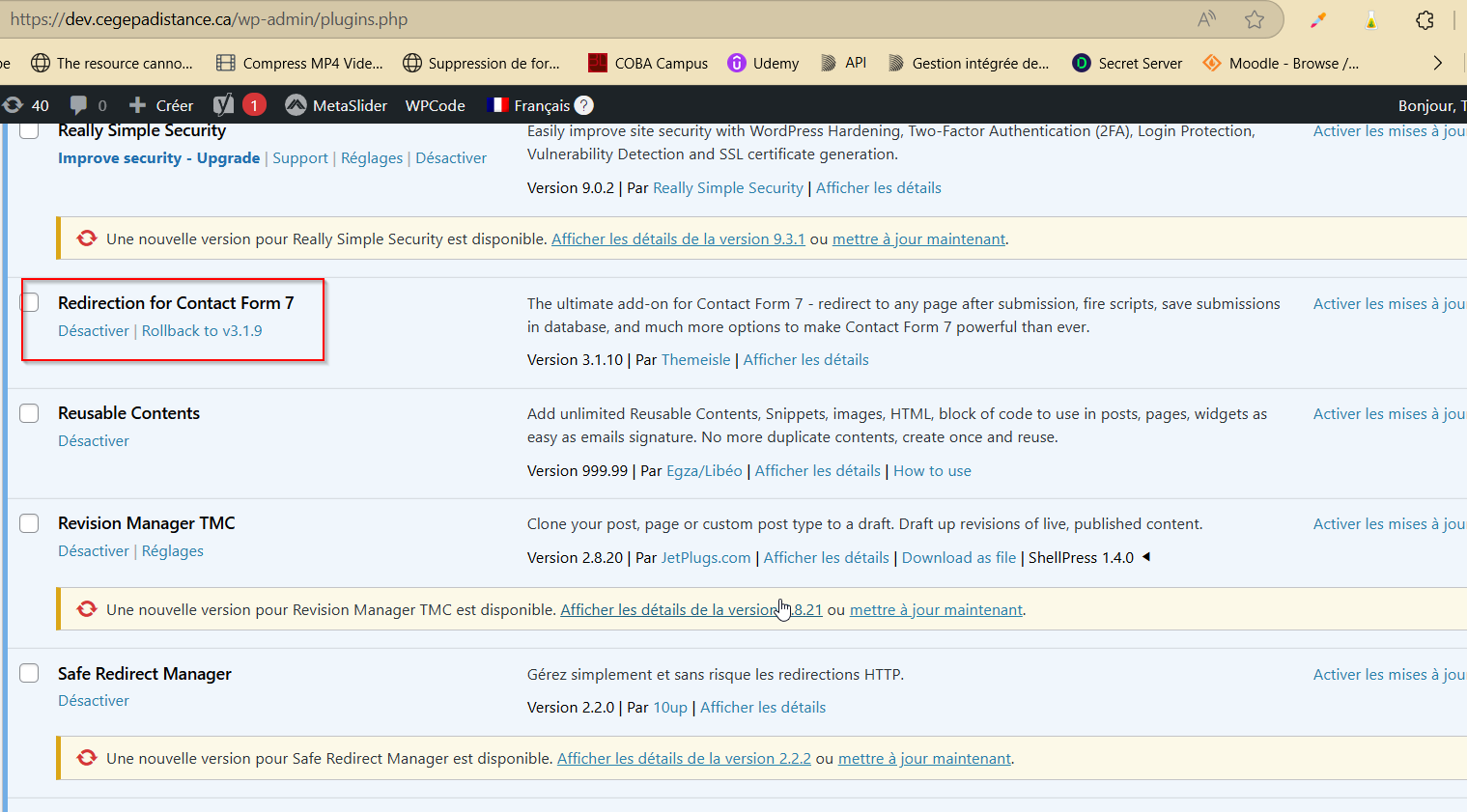
Task: Open MetaSlider from the admin bar
Action: coord(336,105)
